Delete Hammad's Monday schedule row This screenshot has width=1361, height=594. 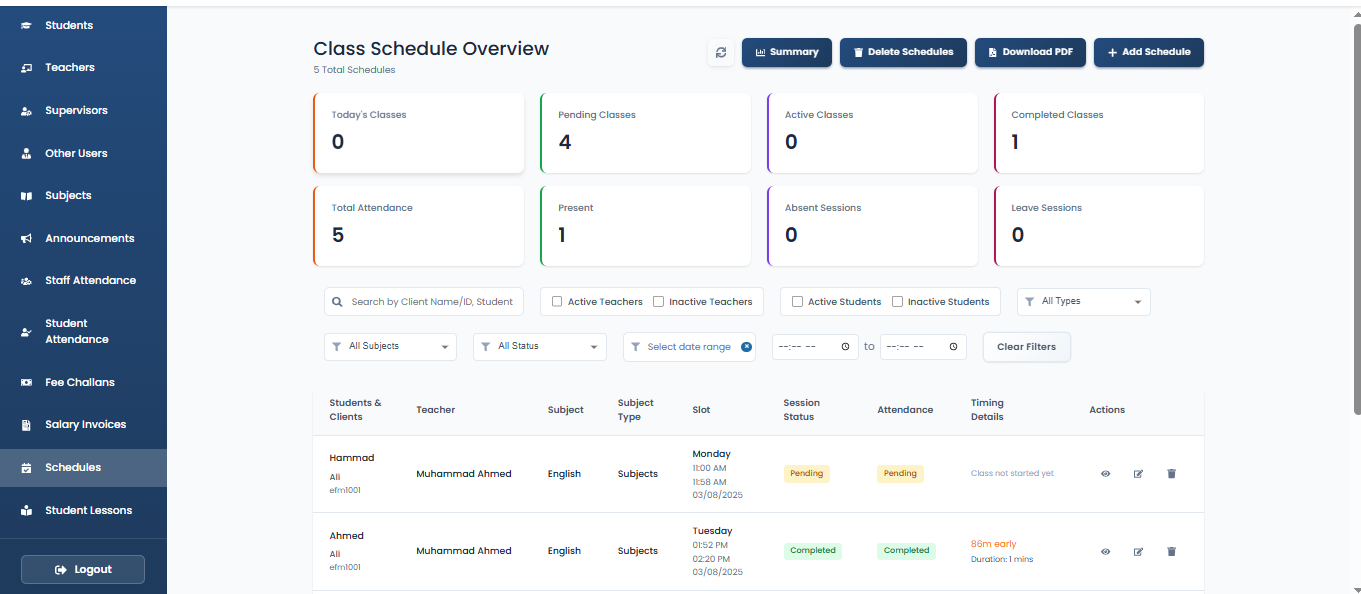point(1171,474)
